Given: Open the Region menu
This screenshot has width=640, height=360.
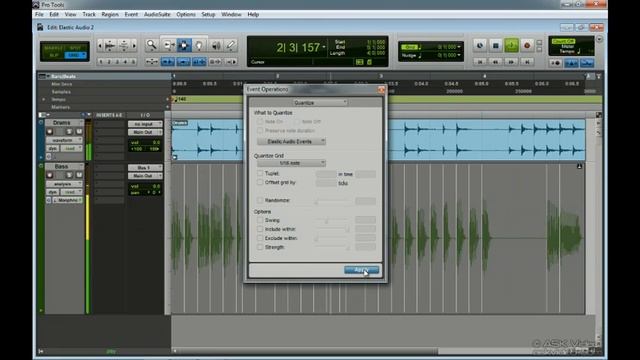Looking at the screenshot, I should click(x=110, y=14).
